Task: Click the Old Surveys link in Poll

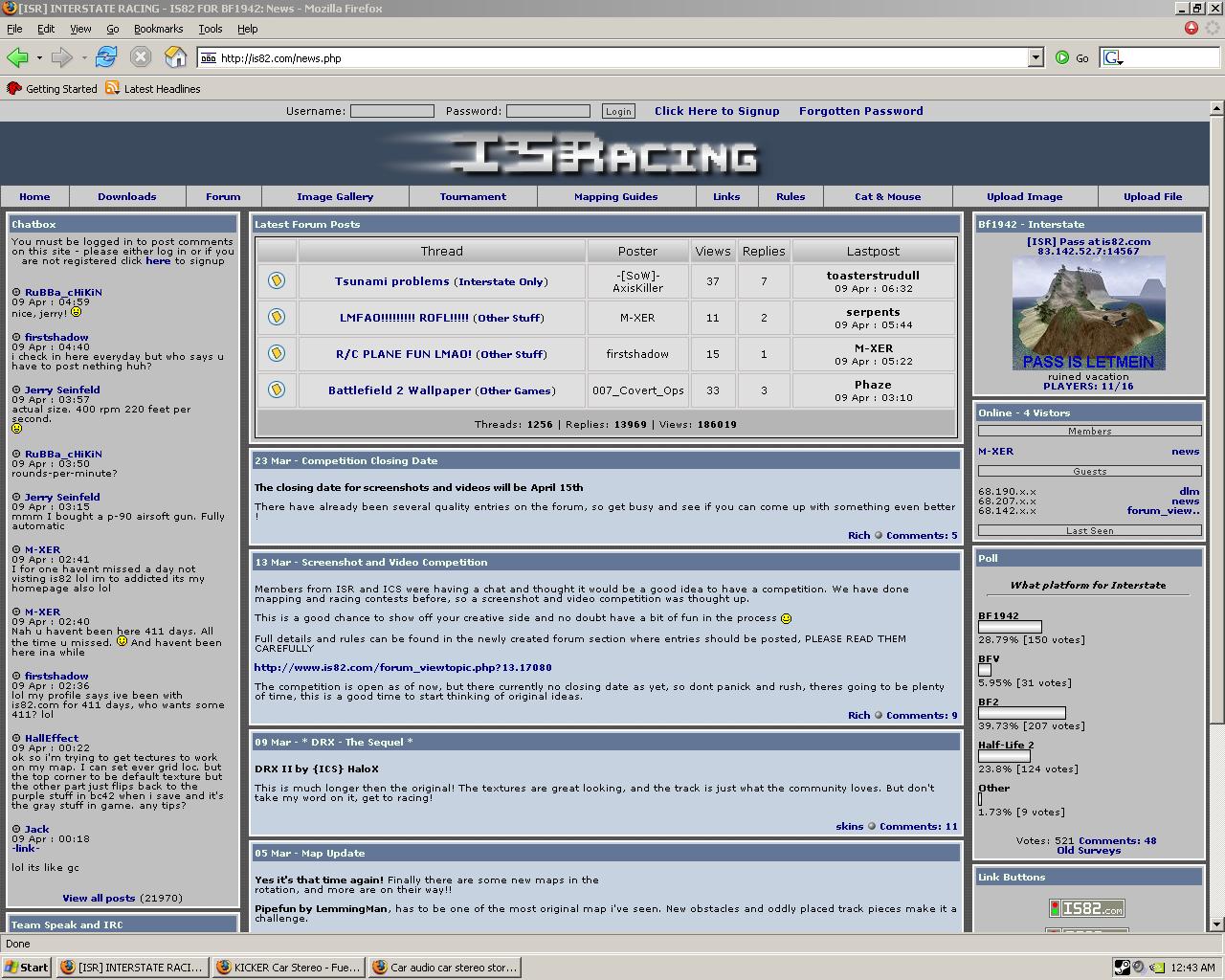Action: tap(1088, 850)
